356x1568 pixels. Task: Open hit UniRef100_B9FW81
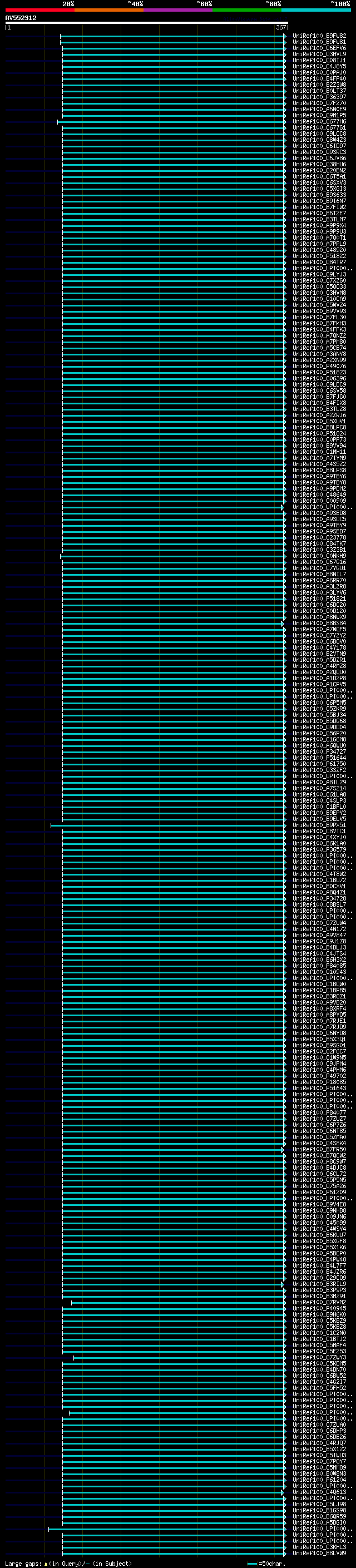(319, 42)
